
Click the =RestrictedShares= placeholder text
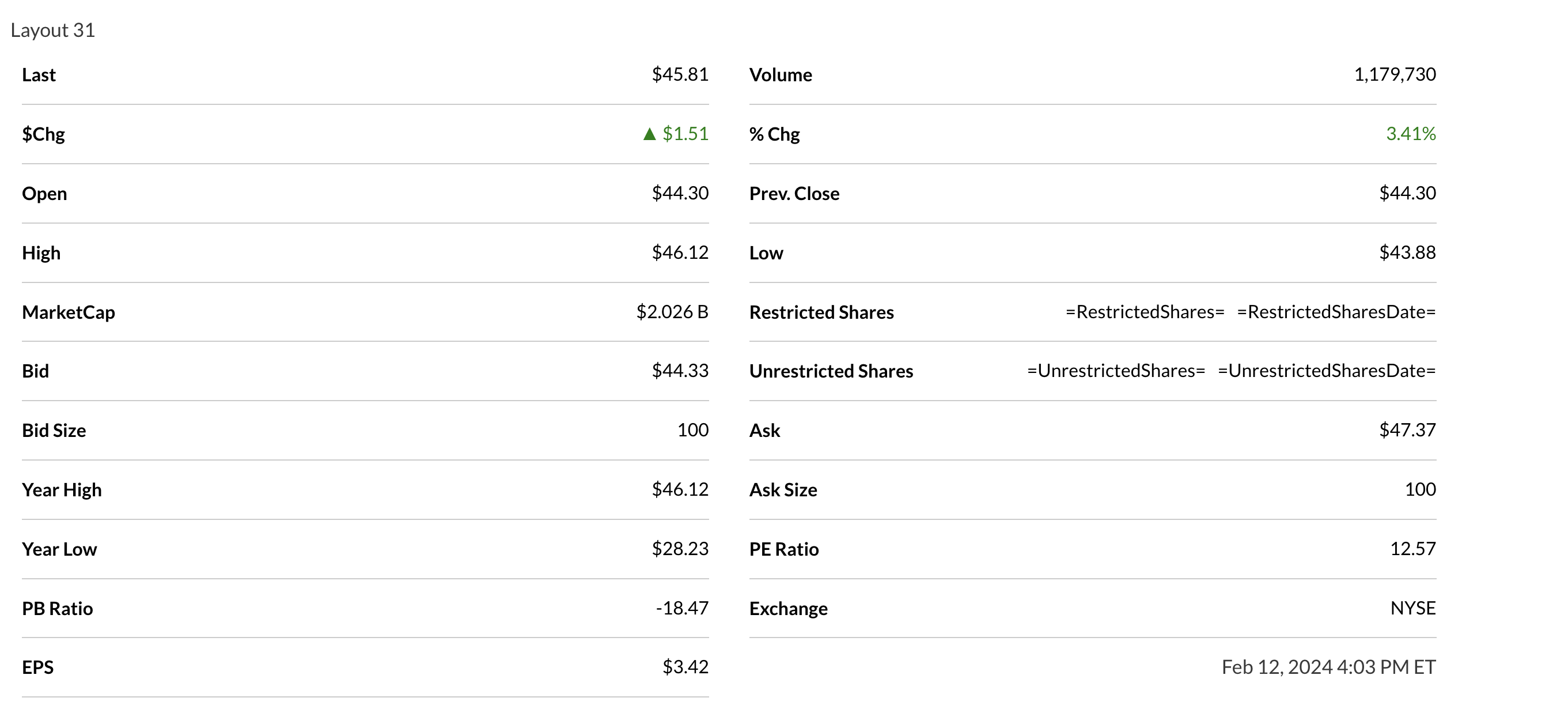(x=1145, y=312)
